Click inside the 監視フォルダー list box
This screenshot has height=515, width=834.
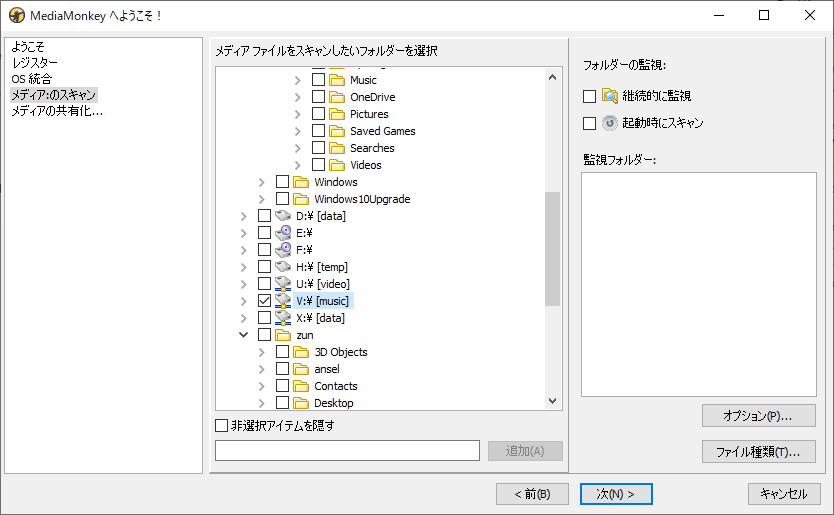(698, 284)
